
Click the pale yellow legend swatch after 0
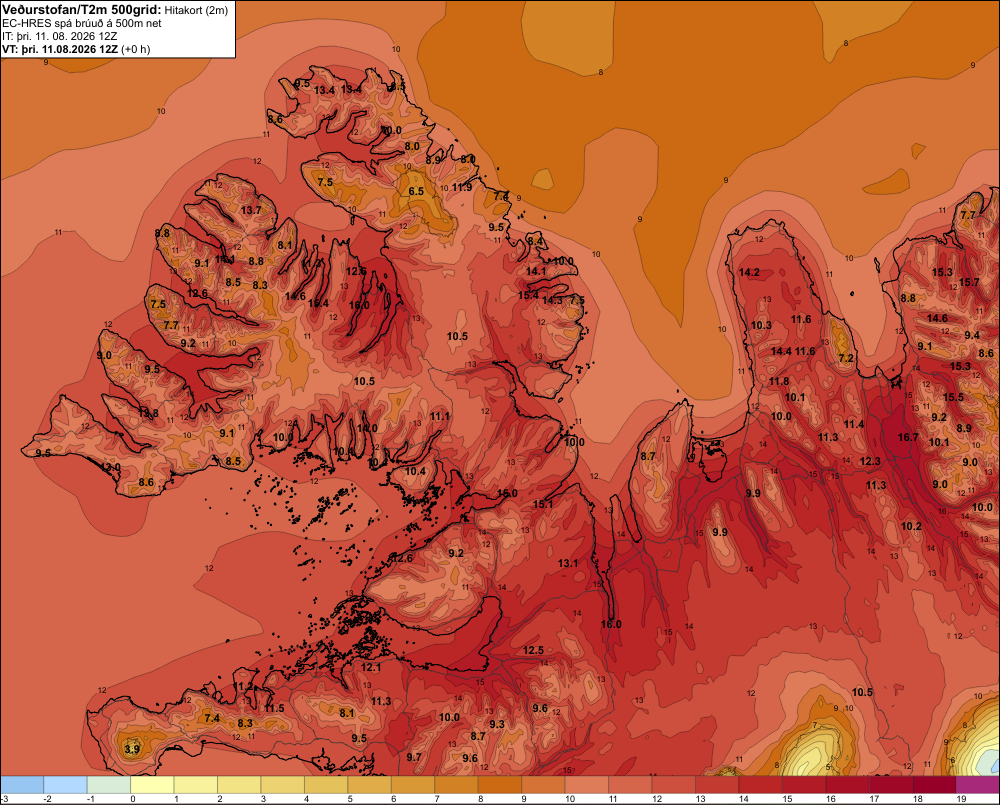click(152, 785)
